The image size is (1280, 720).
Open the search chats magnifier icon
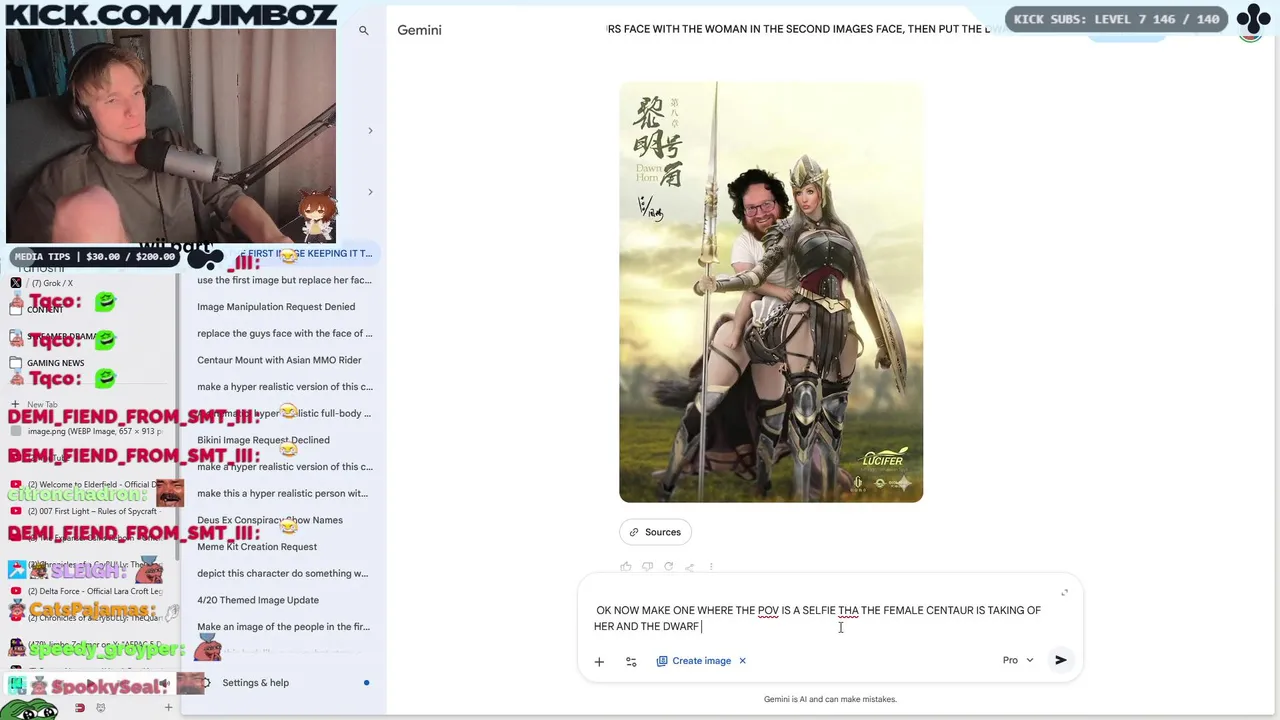(364, 30)
